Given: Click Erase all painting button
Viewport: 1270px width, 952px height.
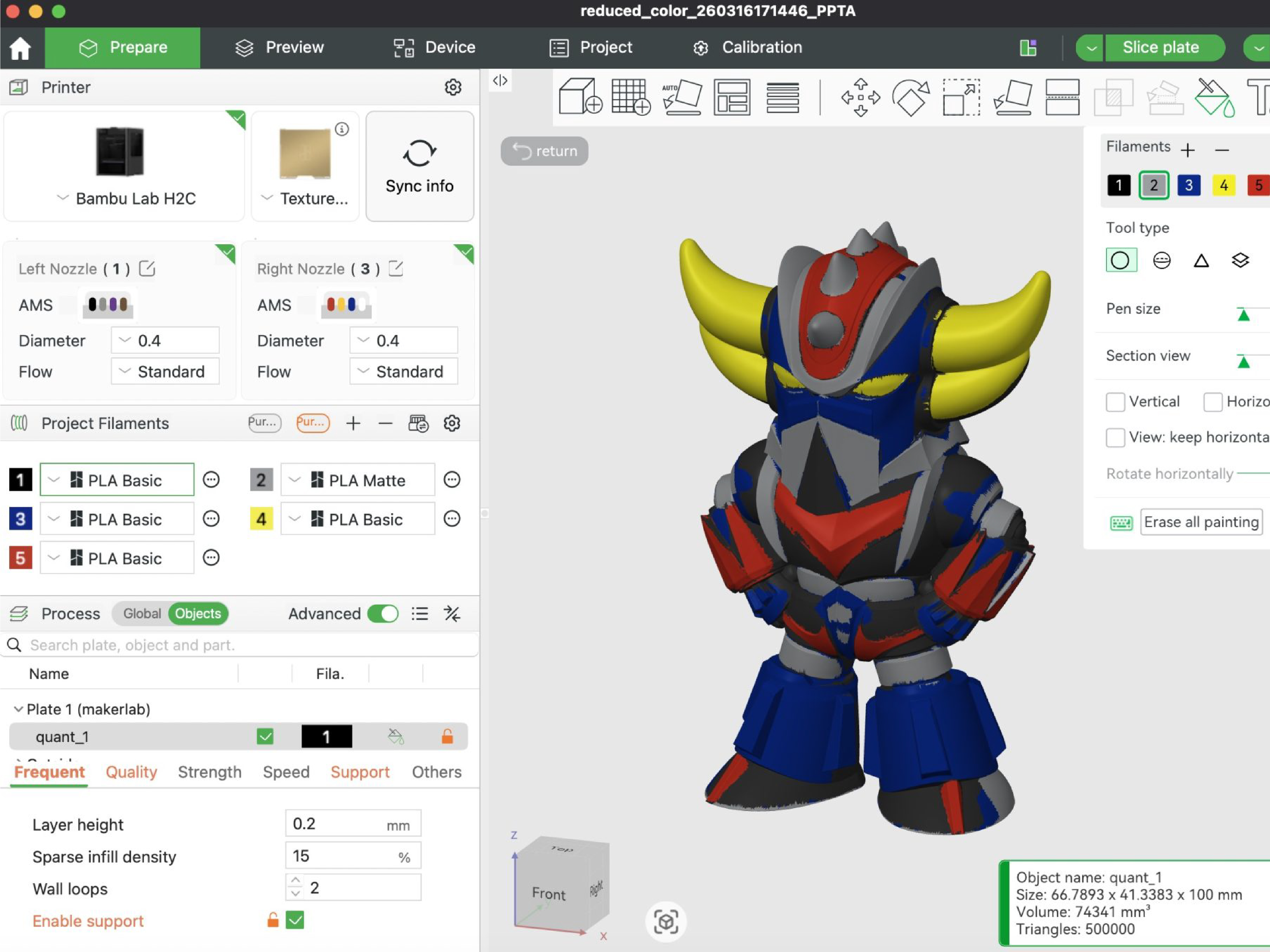Looking at the screenshot, I should click(x=1201, y=522).
